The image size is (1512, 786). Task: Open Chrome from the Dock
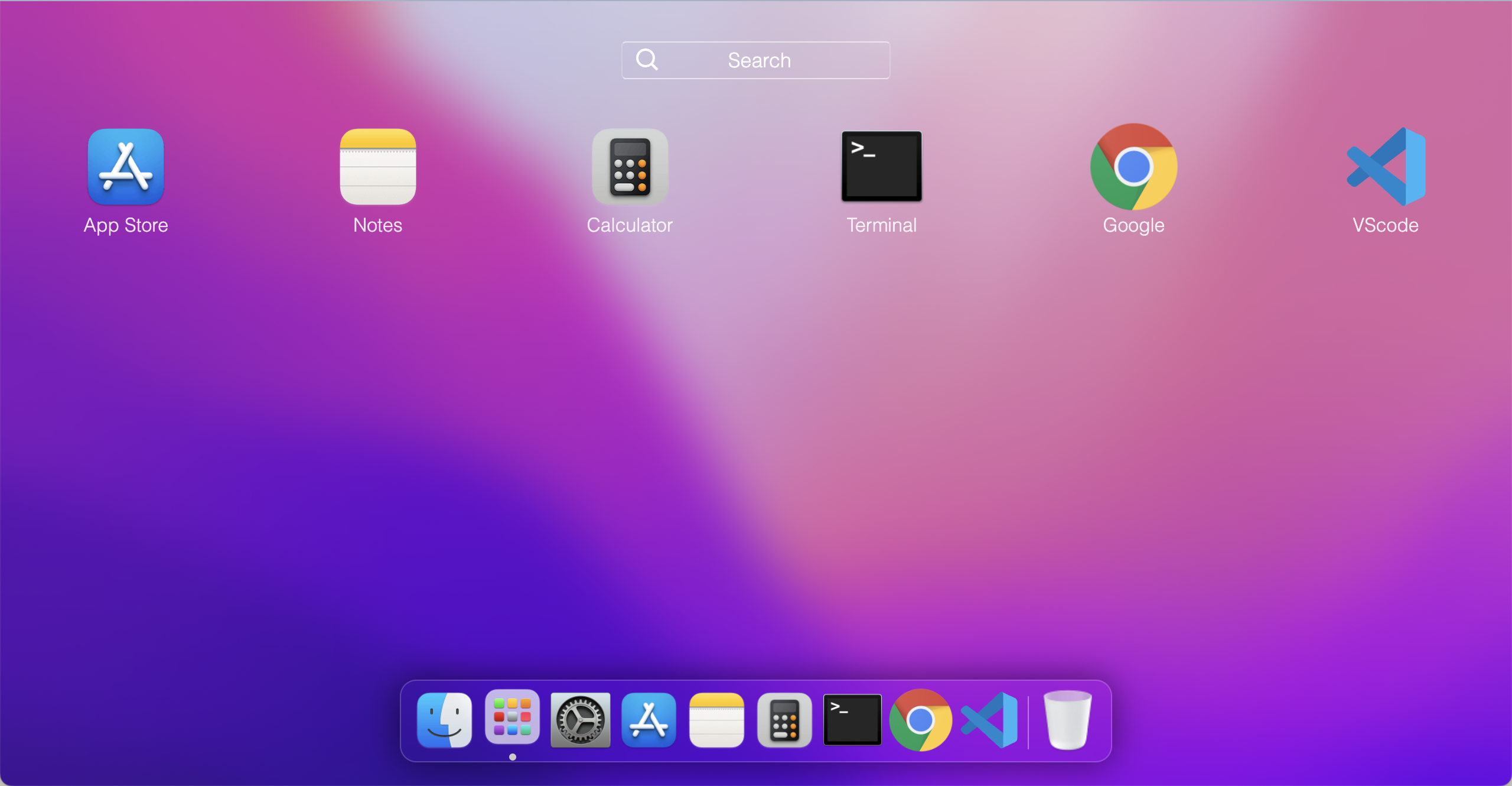(x=920, y=720)
